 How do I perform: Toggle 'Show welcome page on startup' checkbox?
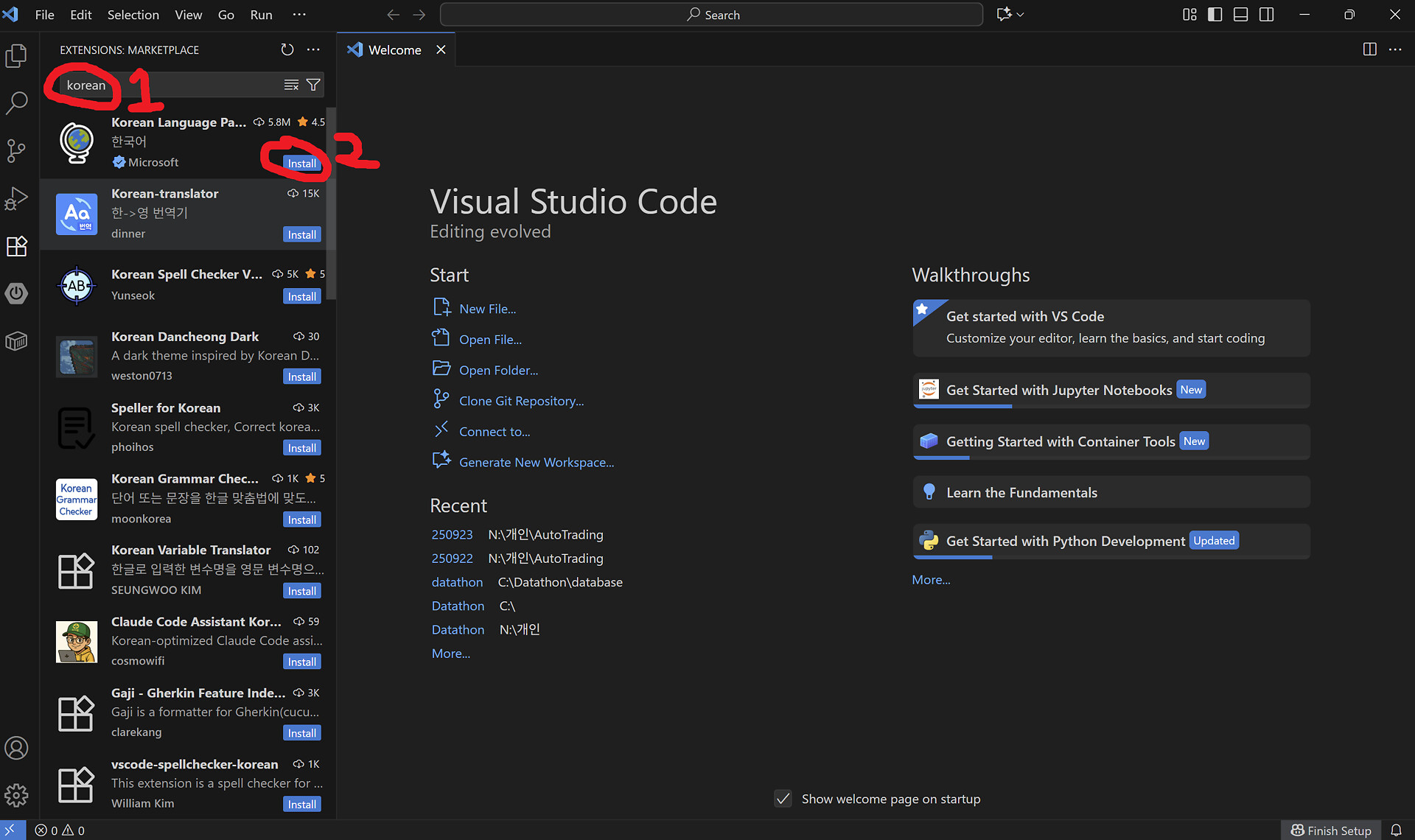(783, 799)
